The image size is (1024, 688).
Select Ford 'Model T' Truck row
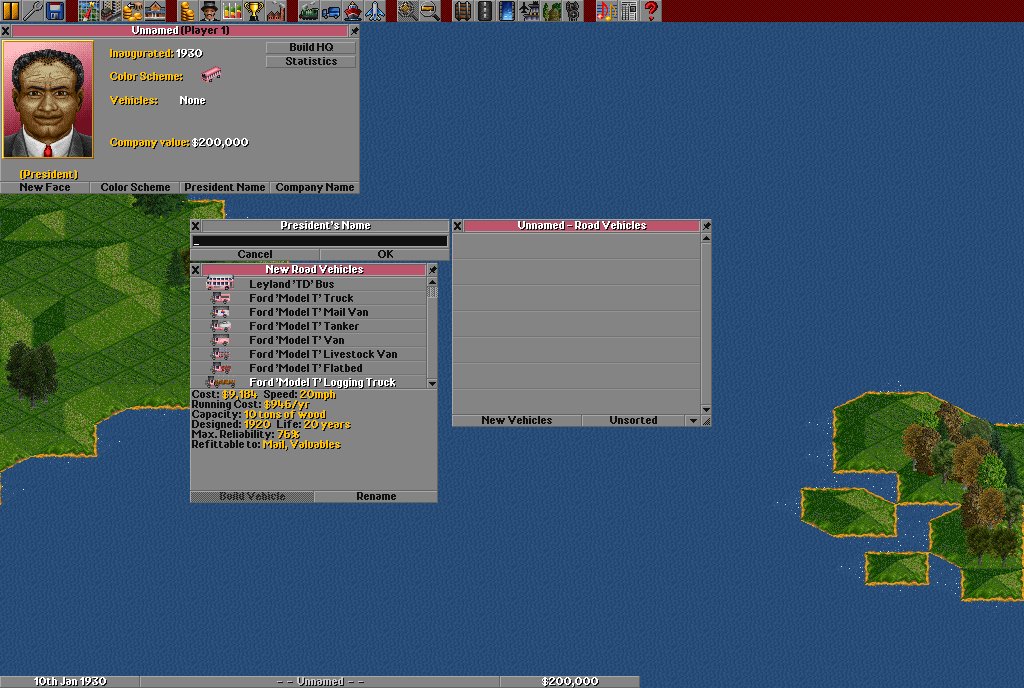[308, 298]
